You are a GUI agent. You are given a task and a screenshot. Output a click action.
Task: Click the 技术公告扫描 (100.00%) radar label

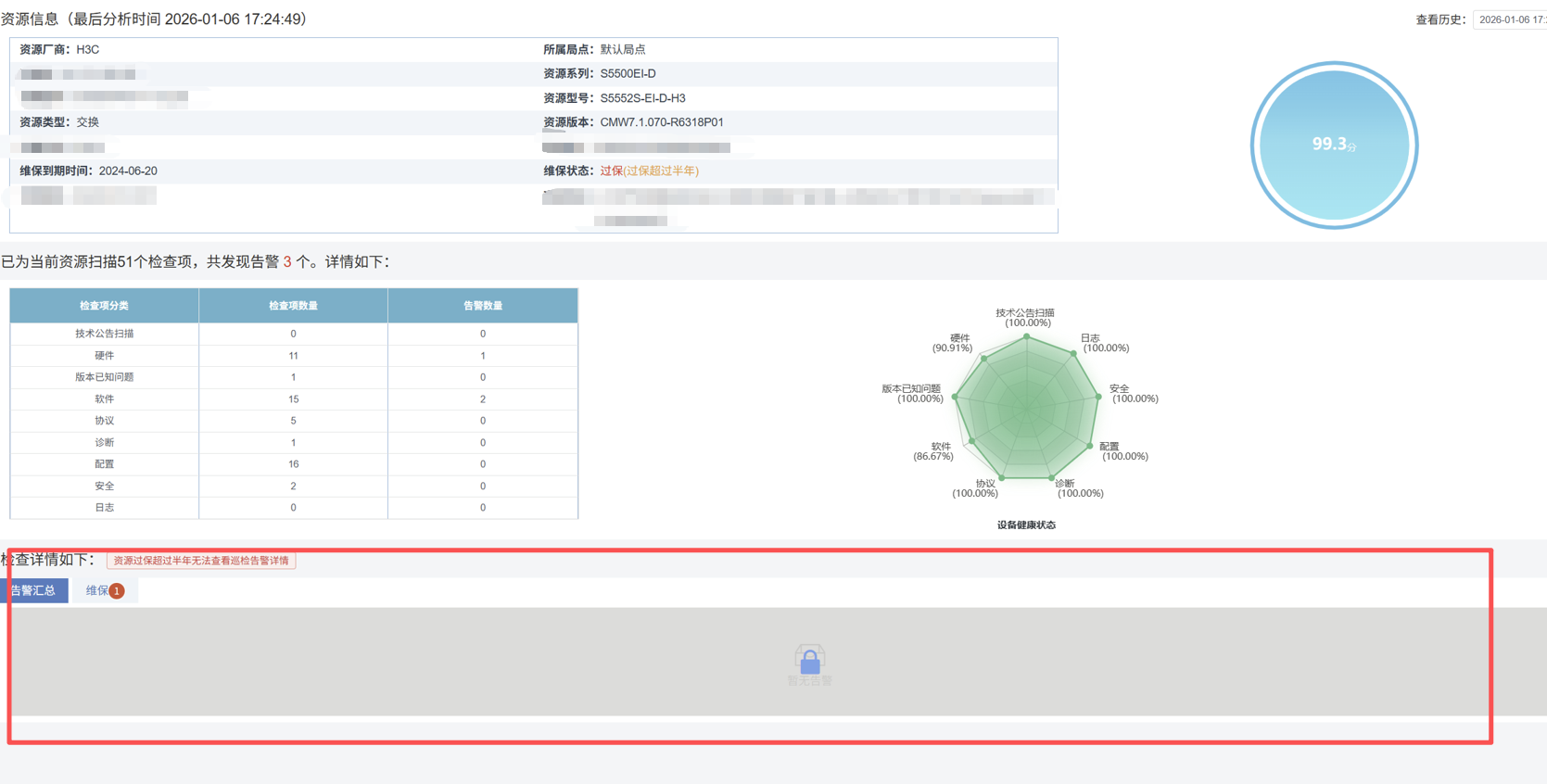pyautogui.click(x=1026, y=318)
